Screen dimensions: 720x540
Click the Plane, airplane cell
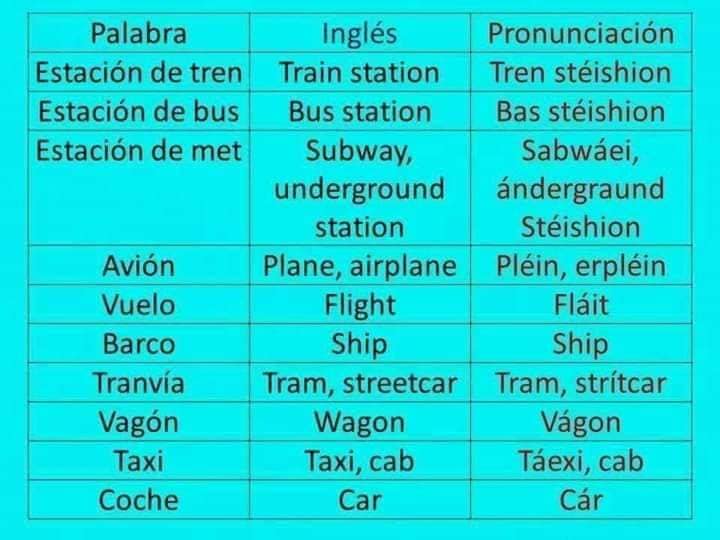tap(360, 265)
